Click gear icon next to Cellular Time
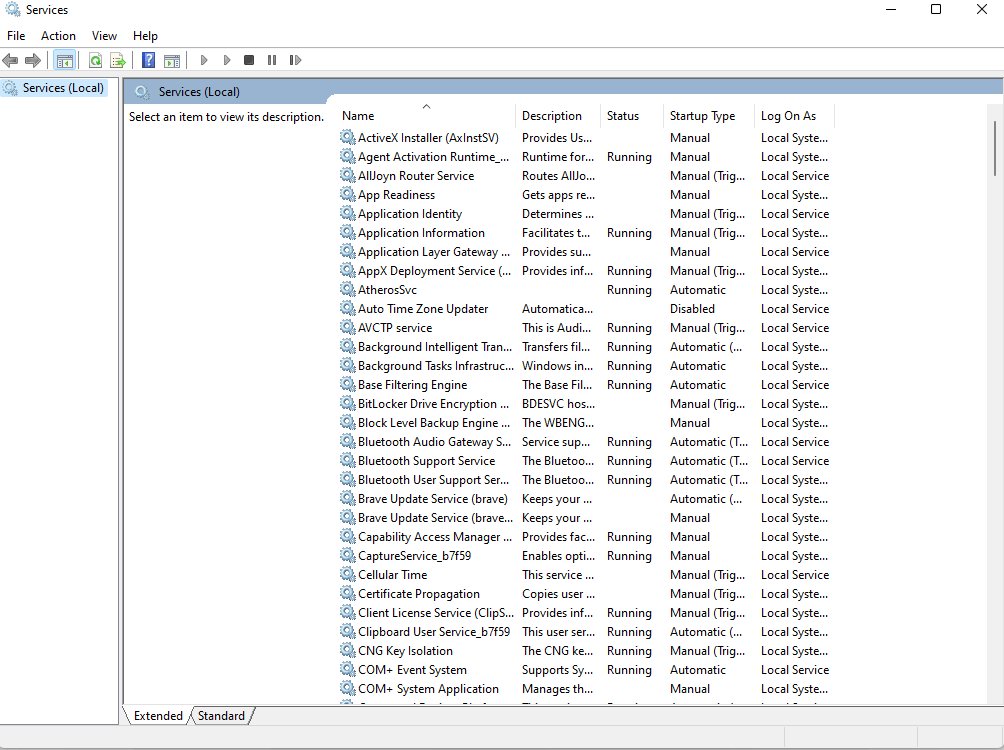 [x=348, y=575]
